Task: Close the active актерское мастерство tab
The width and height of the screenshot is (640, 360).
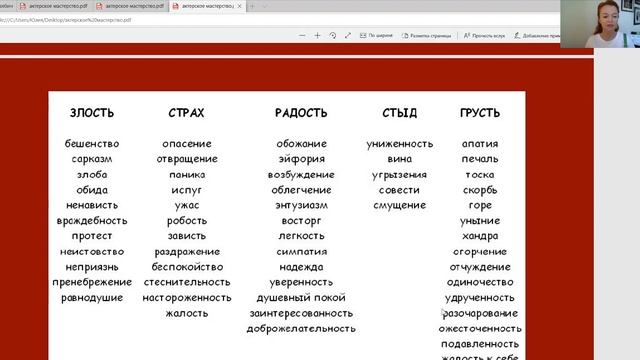Action: [x=240, y=6]
